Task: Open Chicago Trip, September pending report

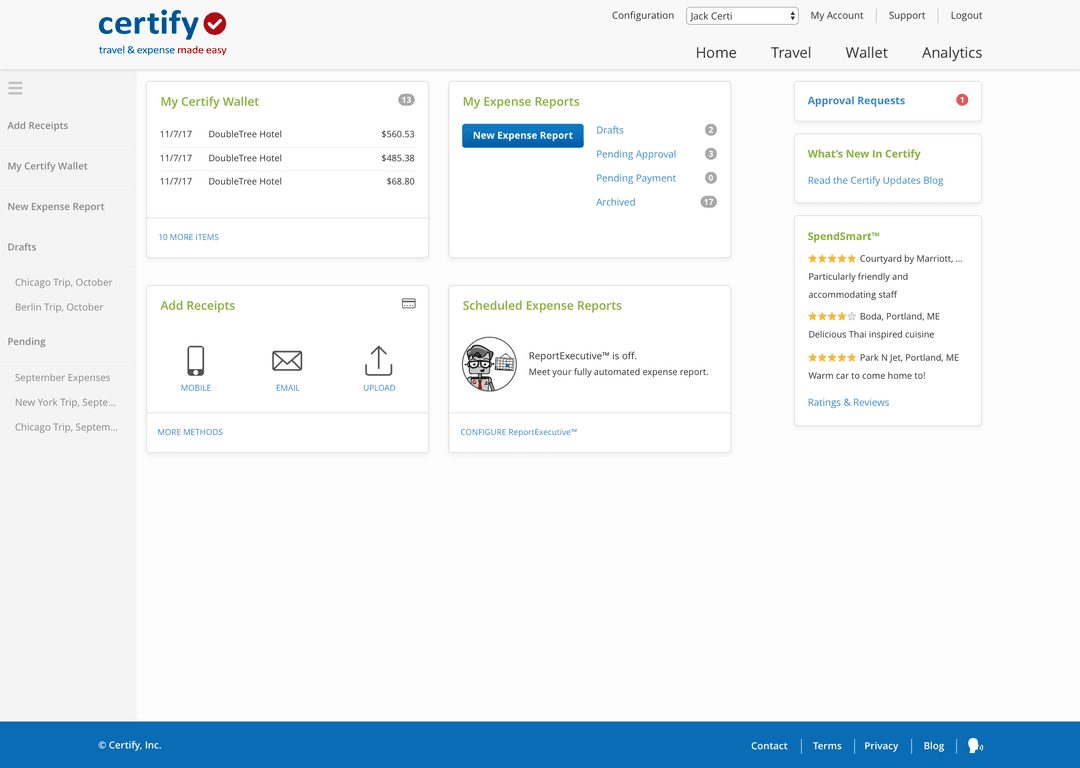Action: pyautogui.click(x=66, y=427)
